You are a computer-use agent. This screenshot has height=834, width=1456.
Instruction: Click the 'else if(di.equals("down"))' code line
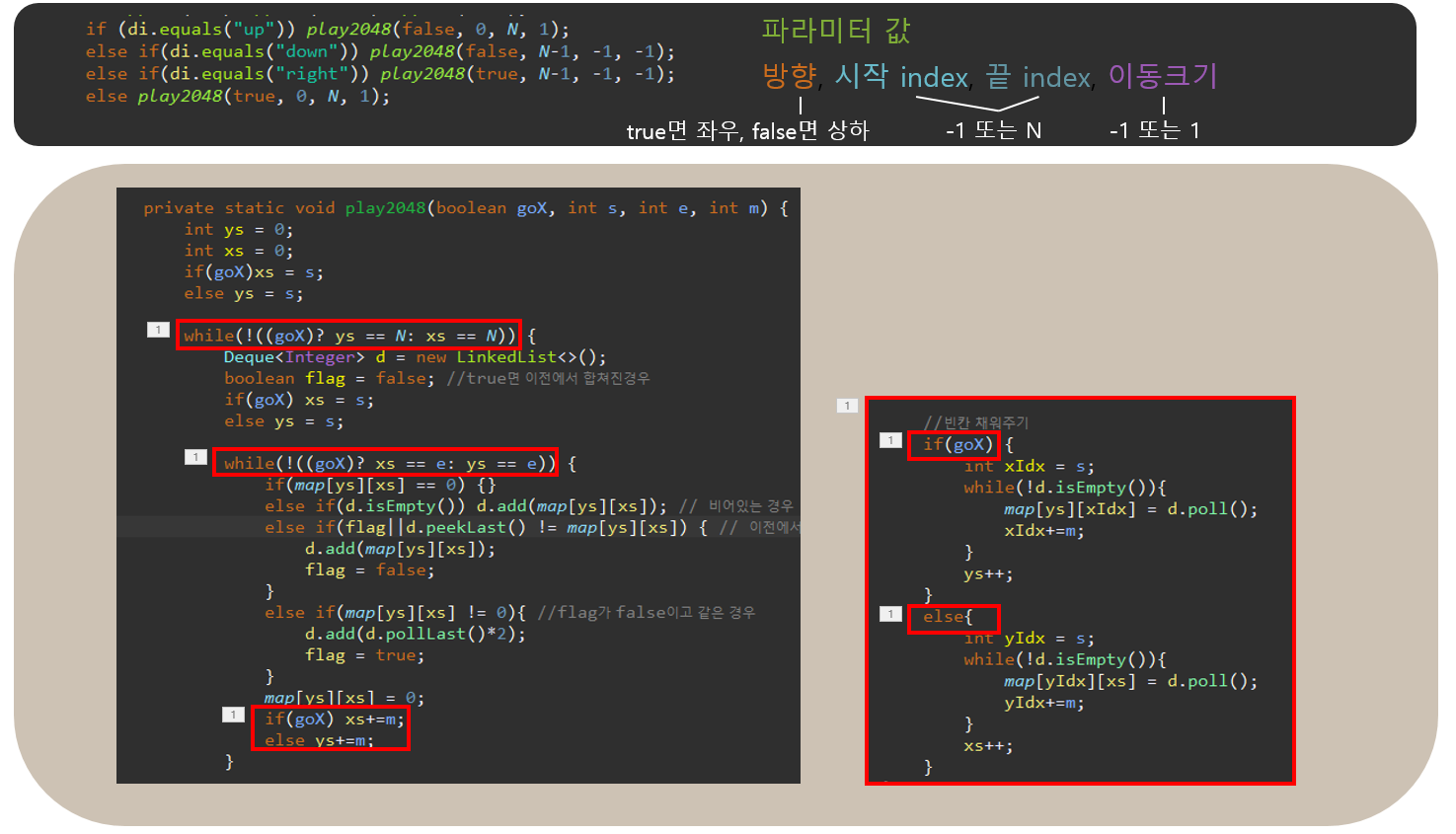point(380,51)
